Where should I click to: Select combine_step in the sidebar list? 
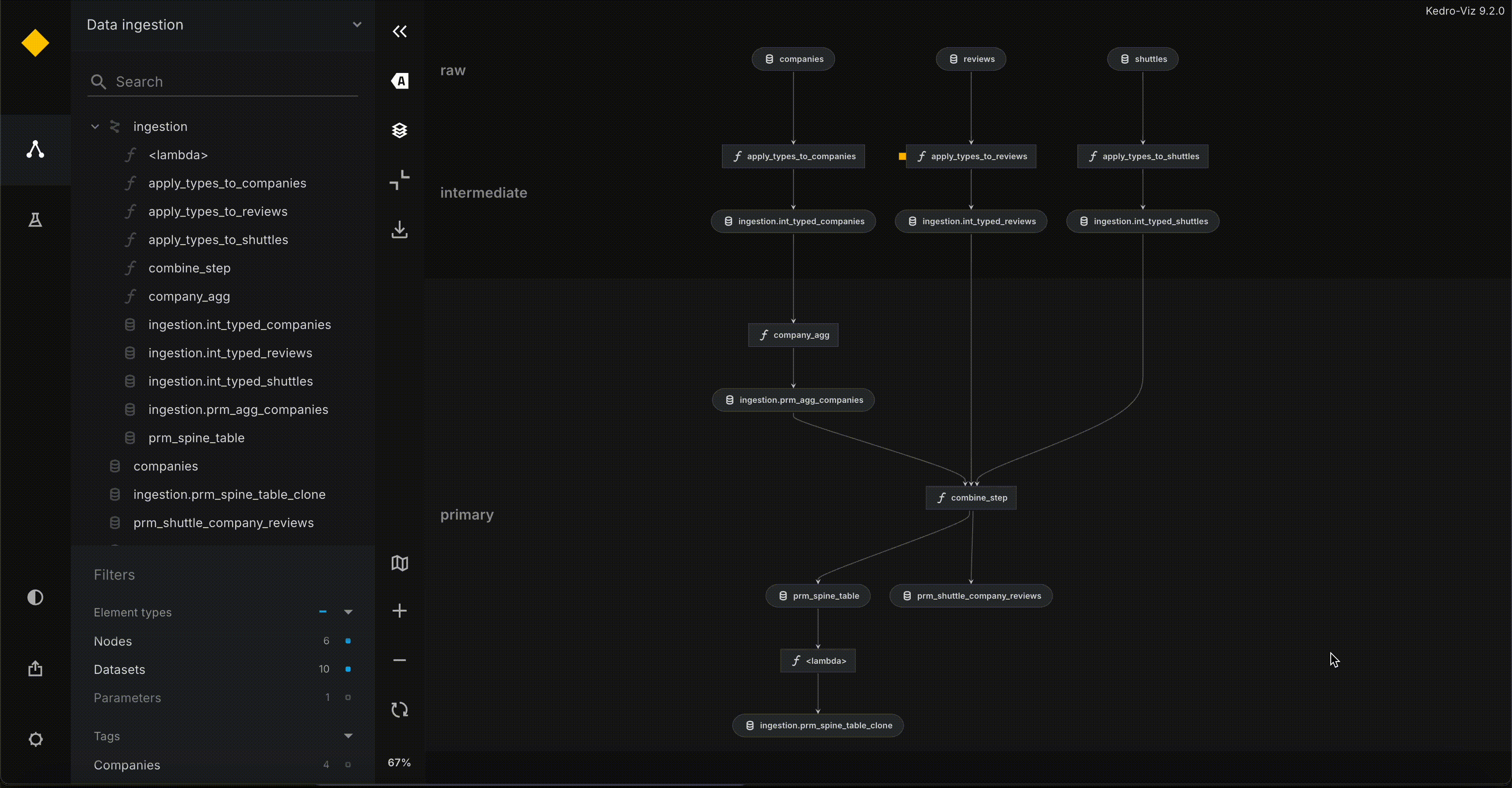(190, 268)
